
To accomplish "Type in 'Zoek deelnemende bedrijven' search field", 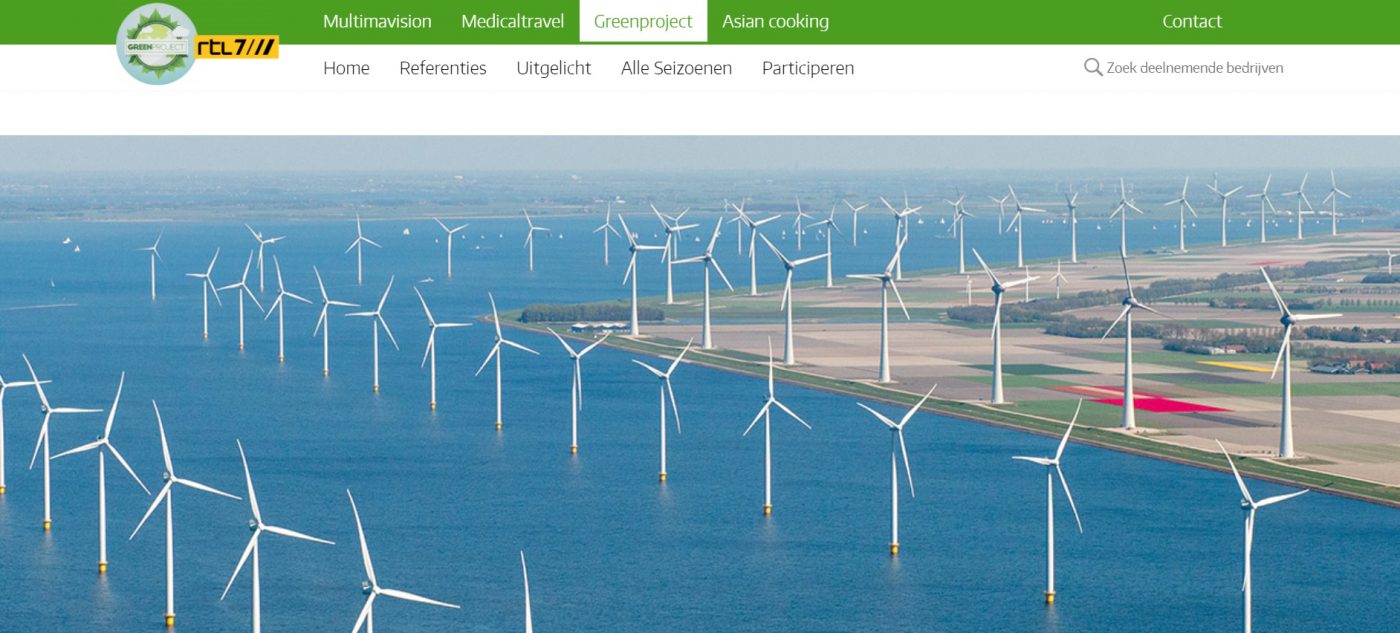I will 1194,68.
